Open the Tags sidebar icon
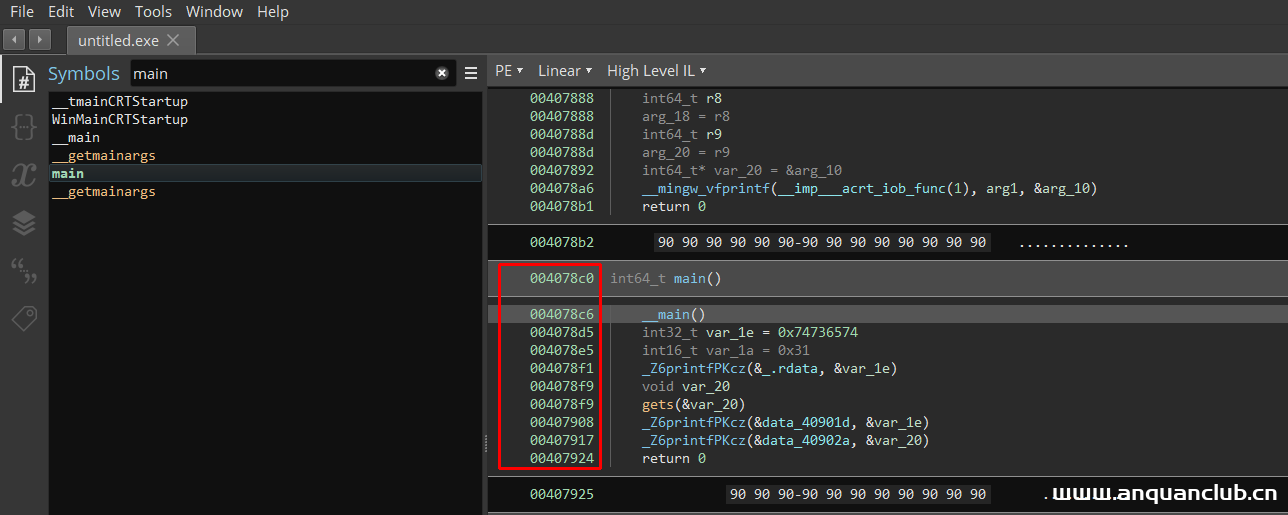This screenshot has width=1288, height=515. (24, 319)
